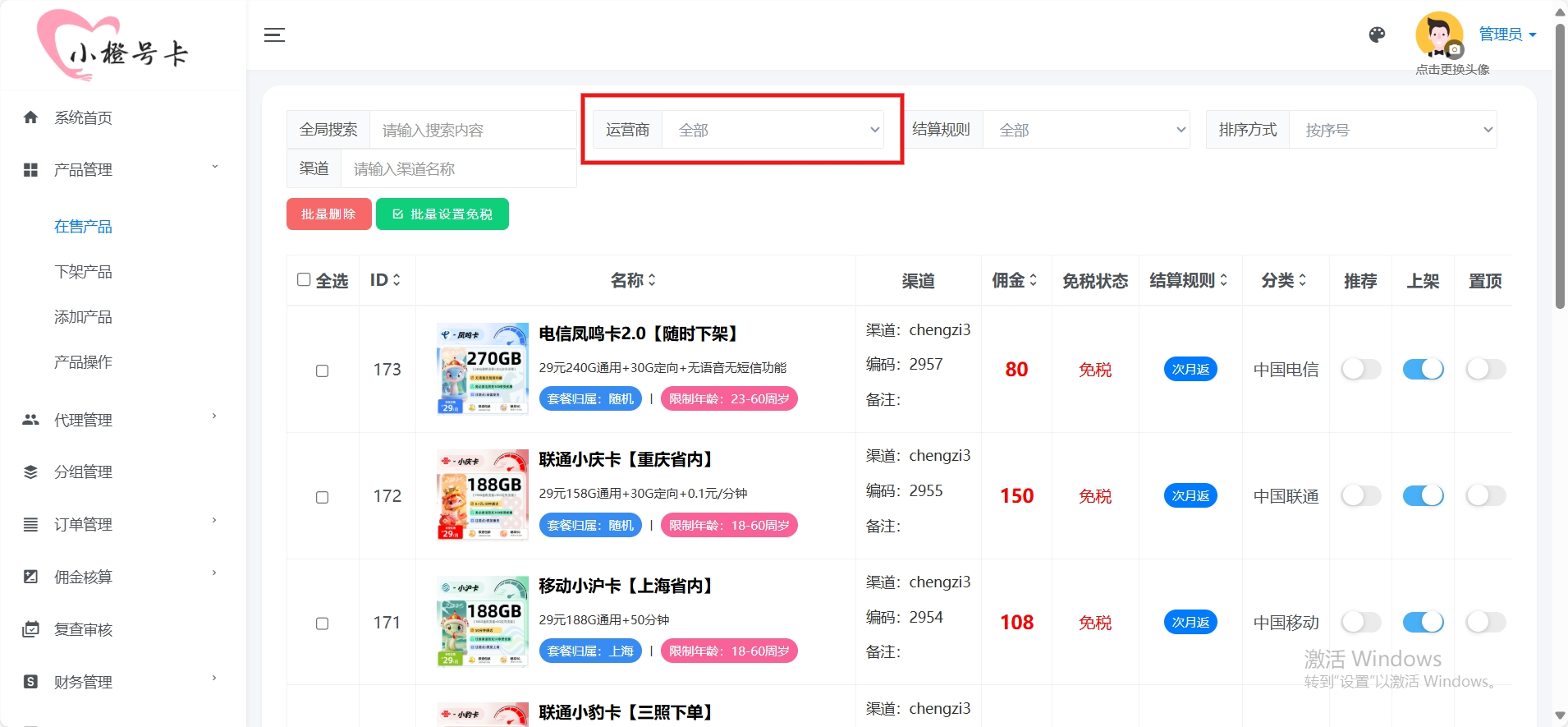Click 次月返 badge for product 171
The height and width of the screenshot is (727, 1568).
[x=1190, y=623]
